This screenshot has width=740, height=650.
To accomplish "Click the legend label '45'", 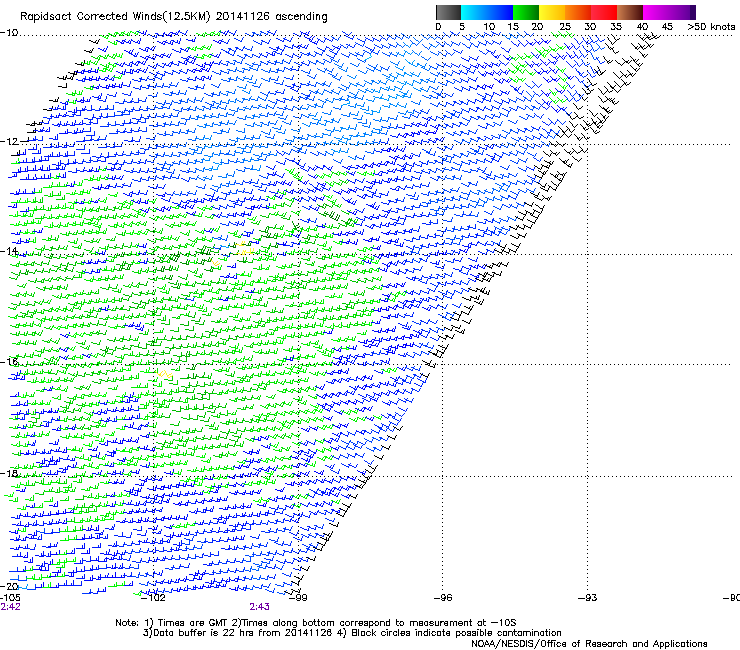I will pos(667,27).
